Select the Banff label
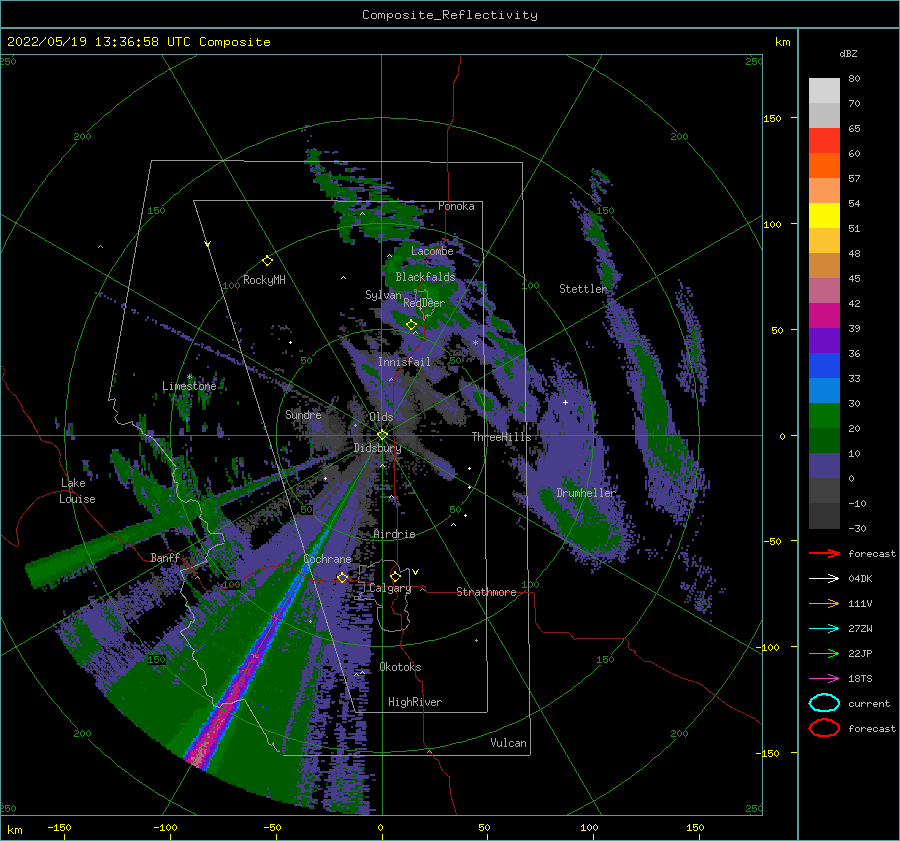The height and width of the screenshot is (841, 900). tap(165, 557)
